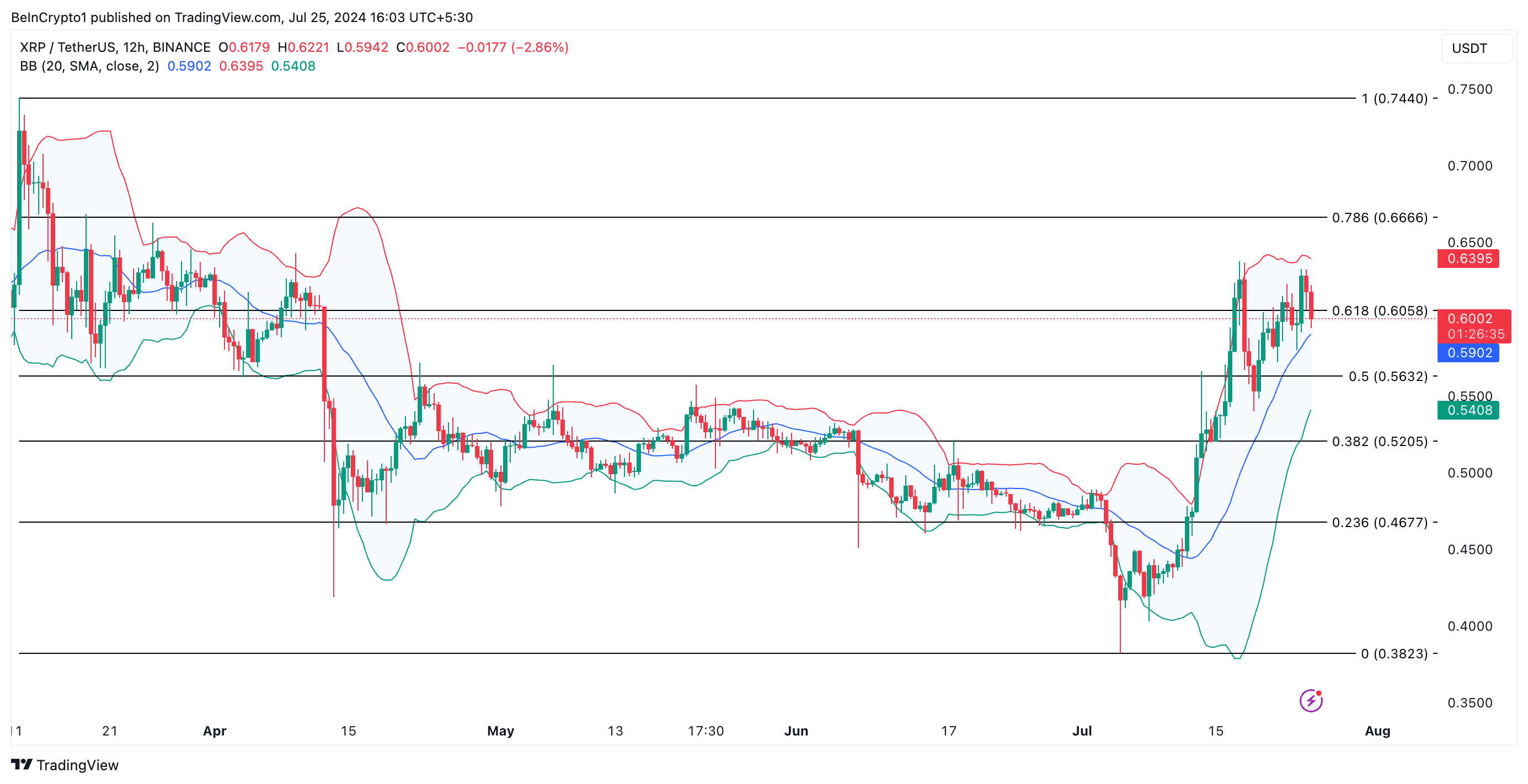Click the TradingView text link at bottom
Screen dimensions: 1528x784
pos(77,765)
